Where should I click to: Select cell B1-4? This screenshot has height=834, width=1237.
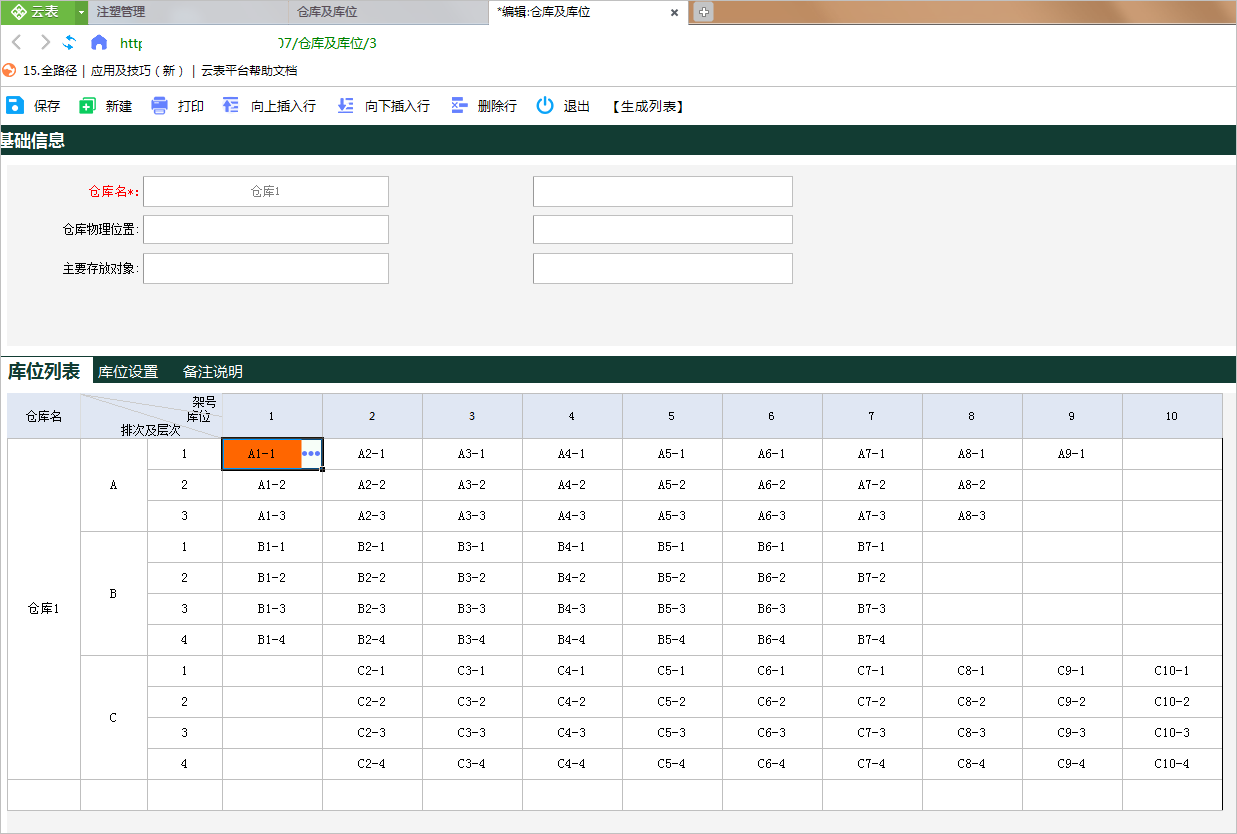pyautogui.click(x=272, y=640)
